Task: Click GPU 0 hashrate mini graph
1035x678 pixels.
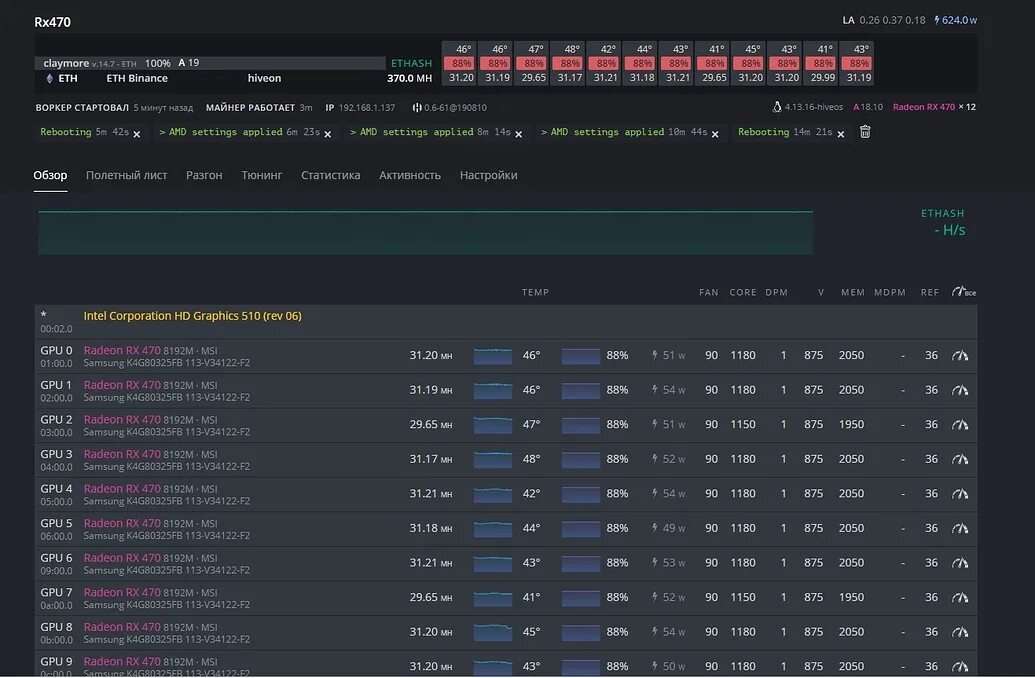Action: [x=492, y=356]
